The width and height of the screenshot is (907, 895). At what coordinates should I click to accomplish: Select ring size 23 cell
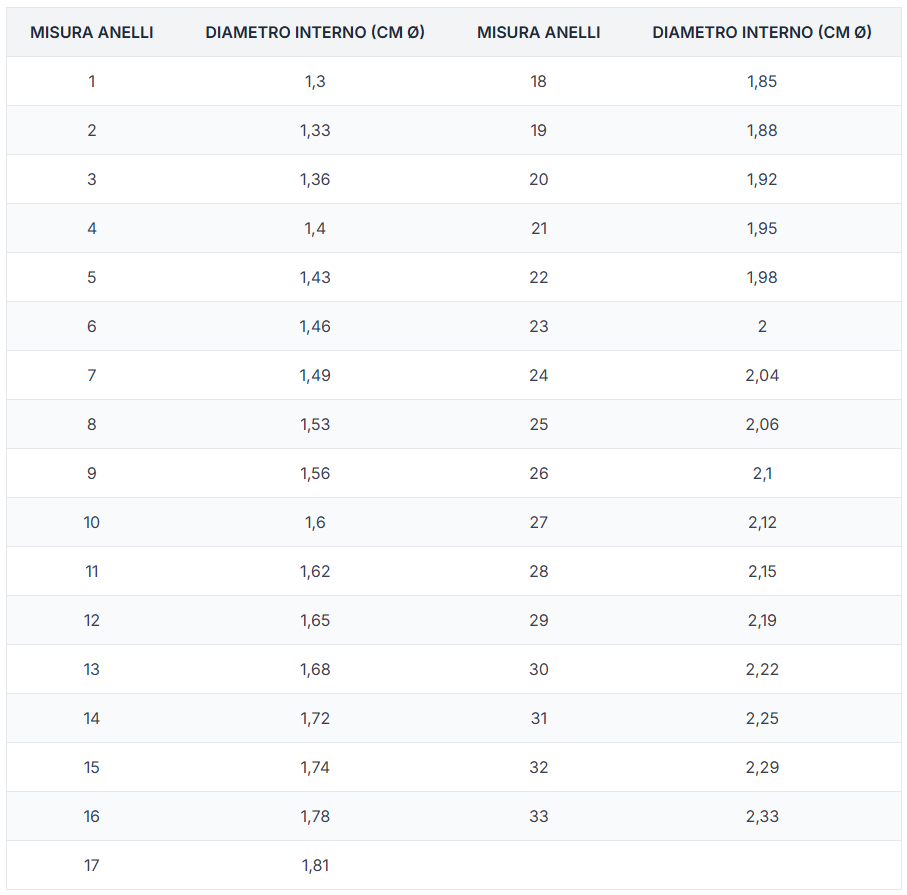tap(539, 326)
